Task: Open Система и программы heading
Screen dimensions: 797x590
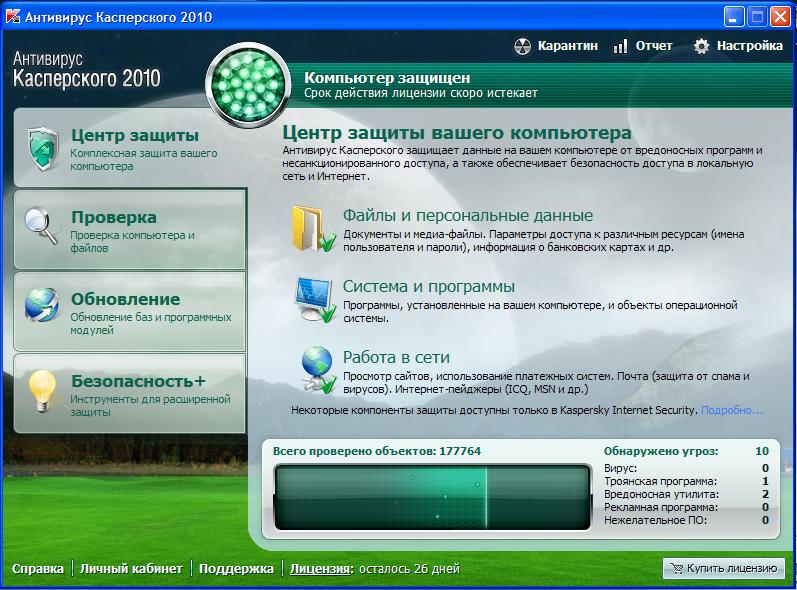Action: (428, 286)
